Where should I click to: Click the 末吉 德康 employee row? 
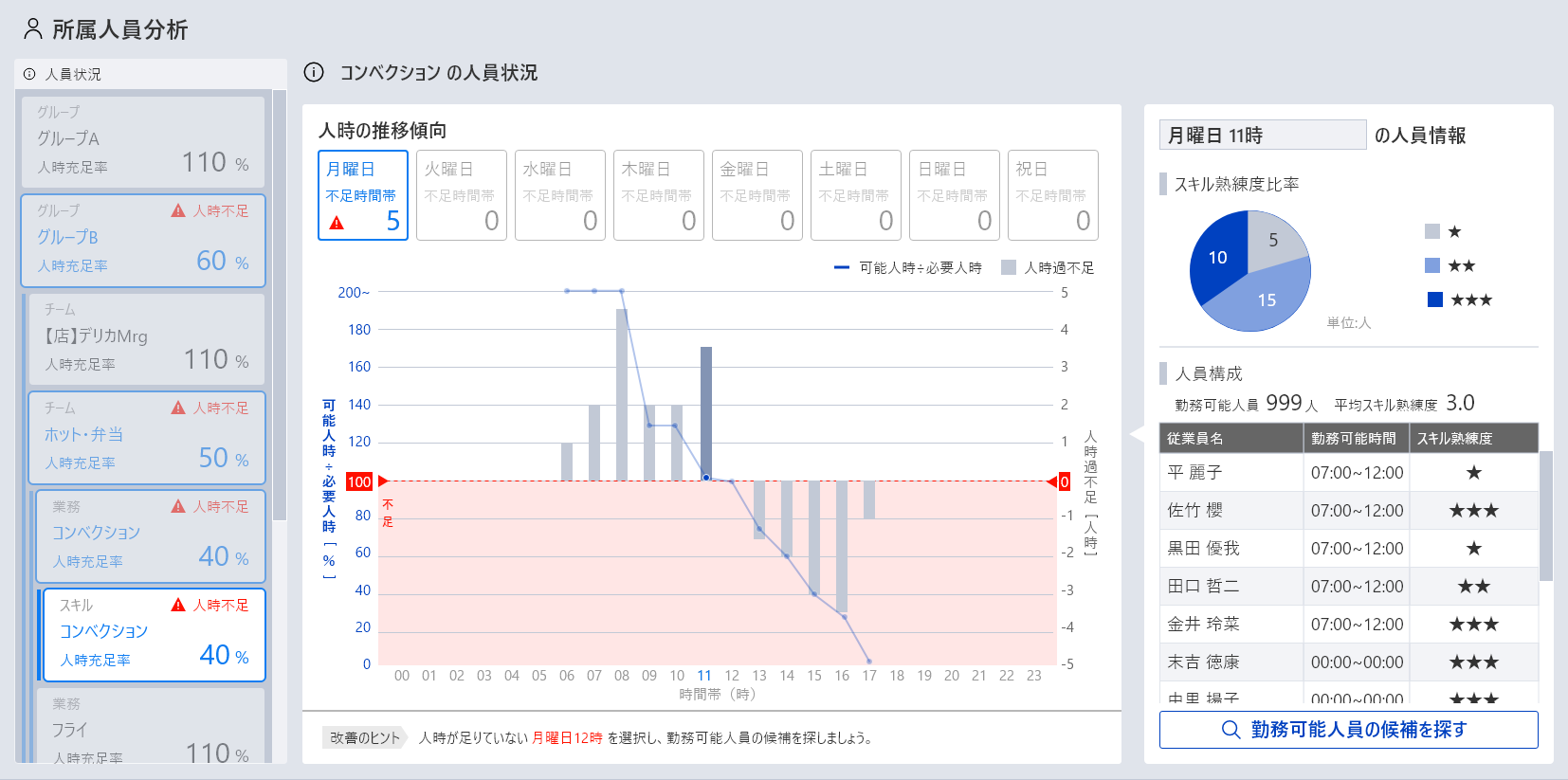(x=1348, y=662)
